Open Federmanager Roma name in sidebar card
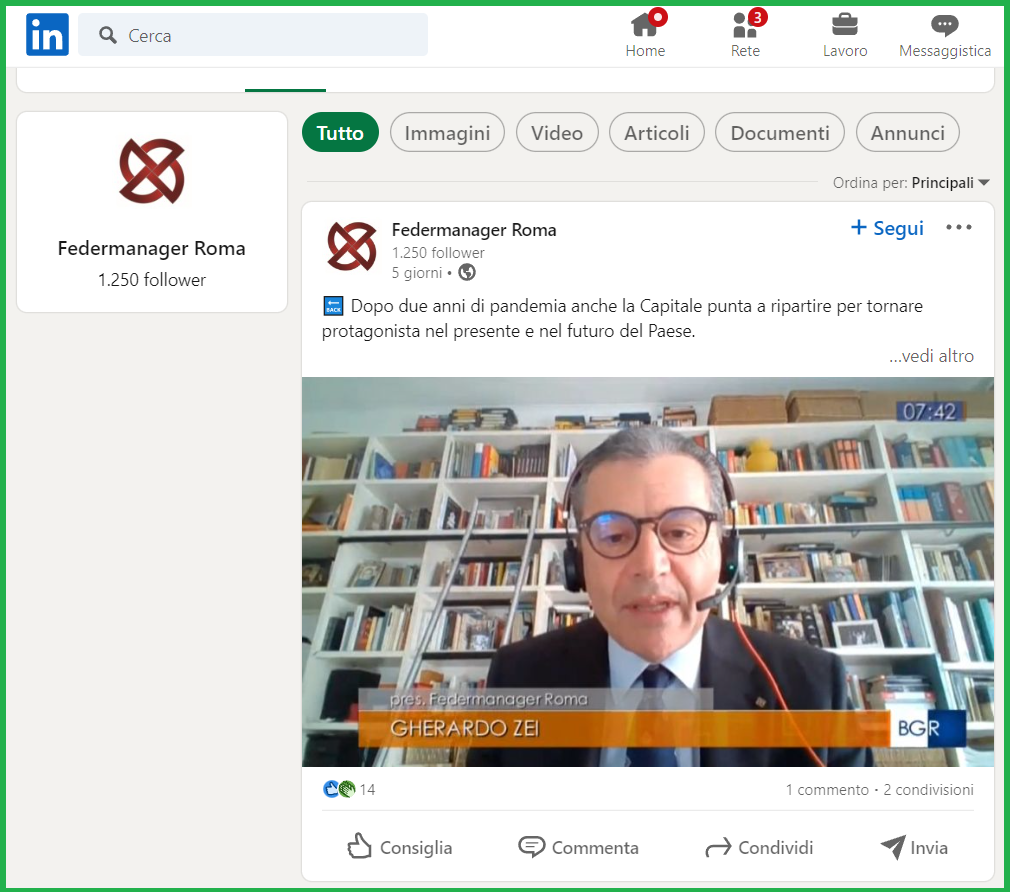 [151, 249]
